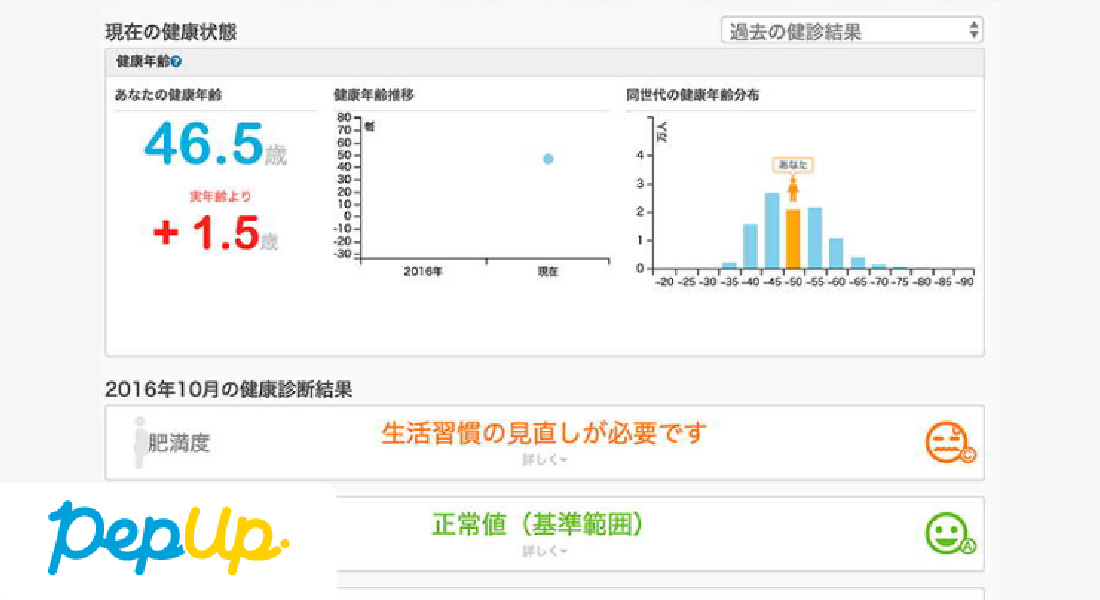The height and width of the screenshot is (600, 1100).
Task: Click the 現在 axis label
Action: (x=548, y=271)
